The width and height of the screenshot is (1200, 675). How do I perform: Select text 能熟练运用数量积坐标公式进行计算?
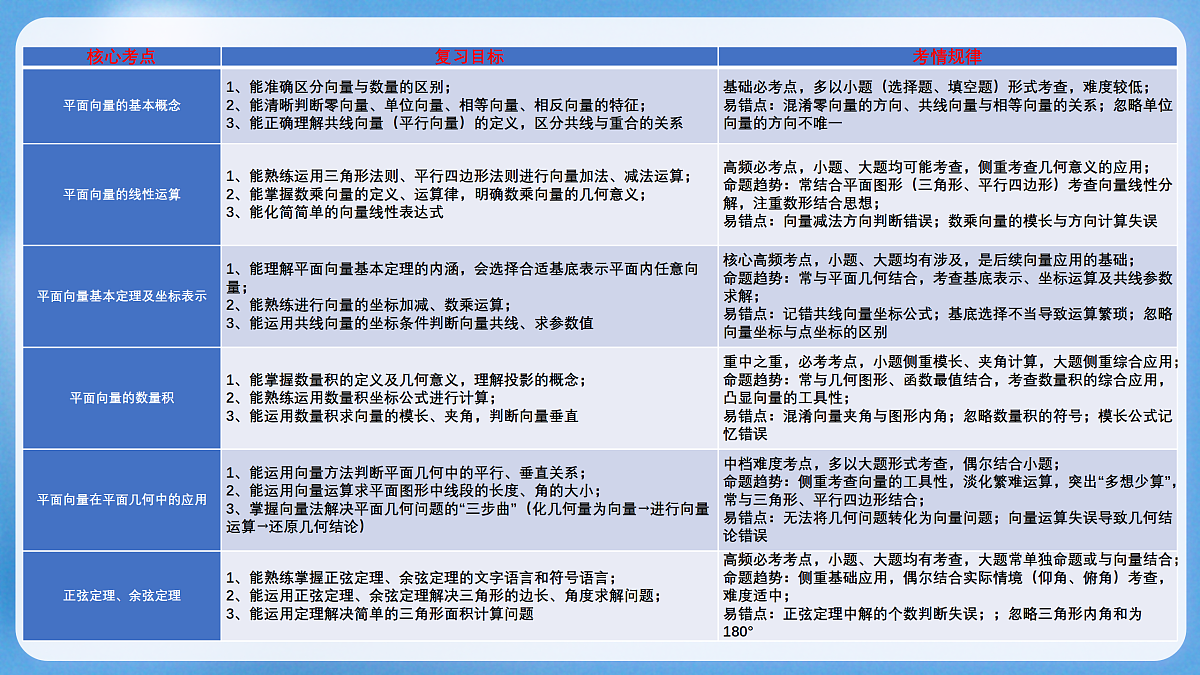coord(368,398)
